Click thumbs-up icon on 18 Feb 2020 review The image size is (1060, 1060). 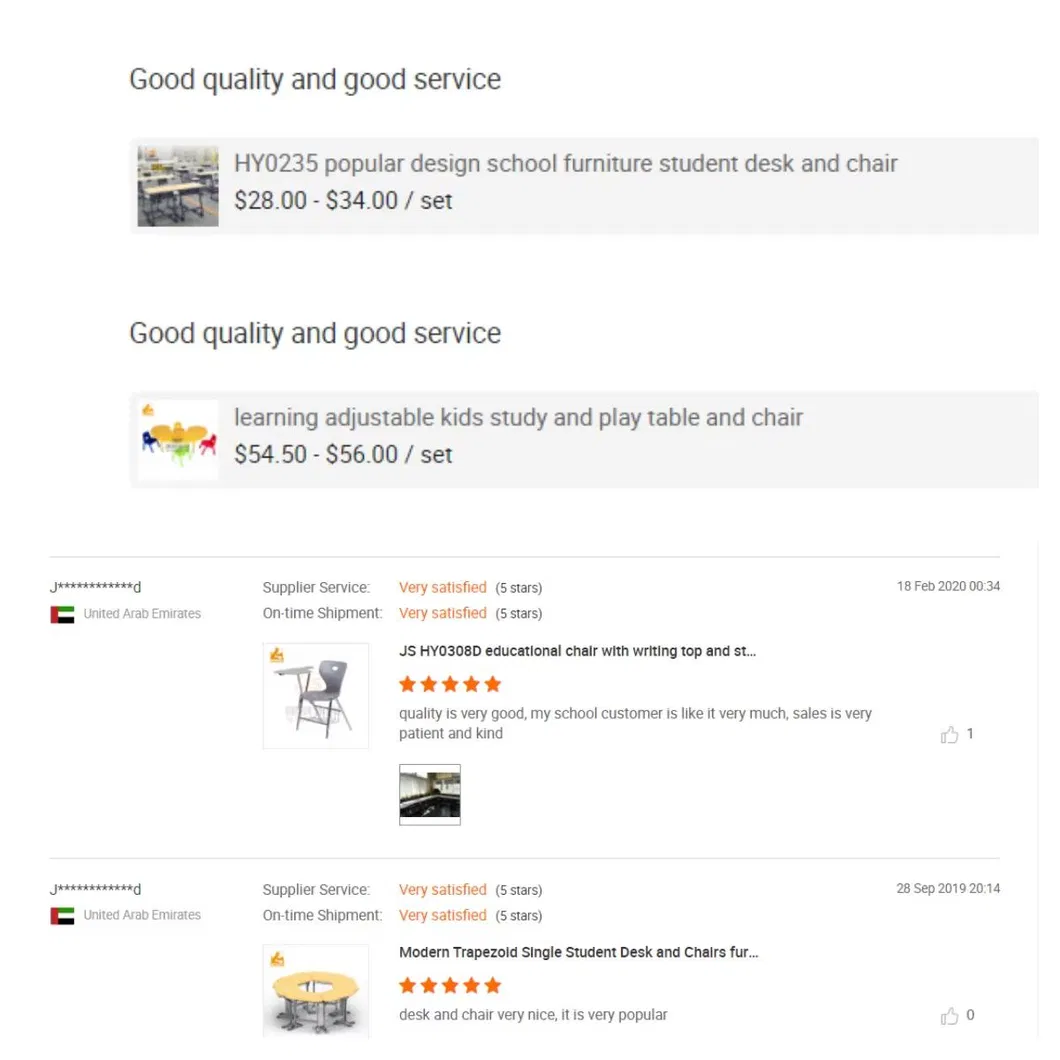pyautogui.click(x=949, y=735)
